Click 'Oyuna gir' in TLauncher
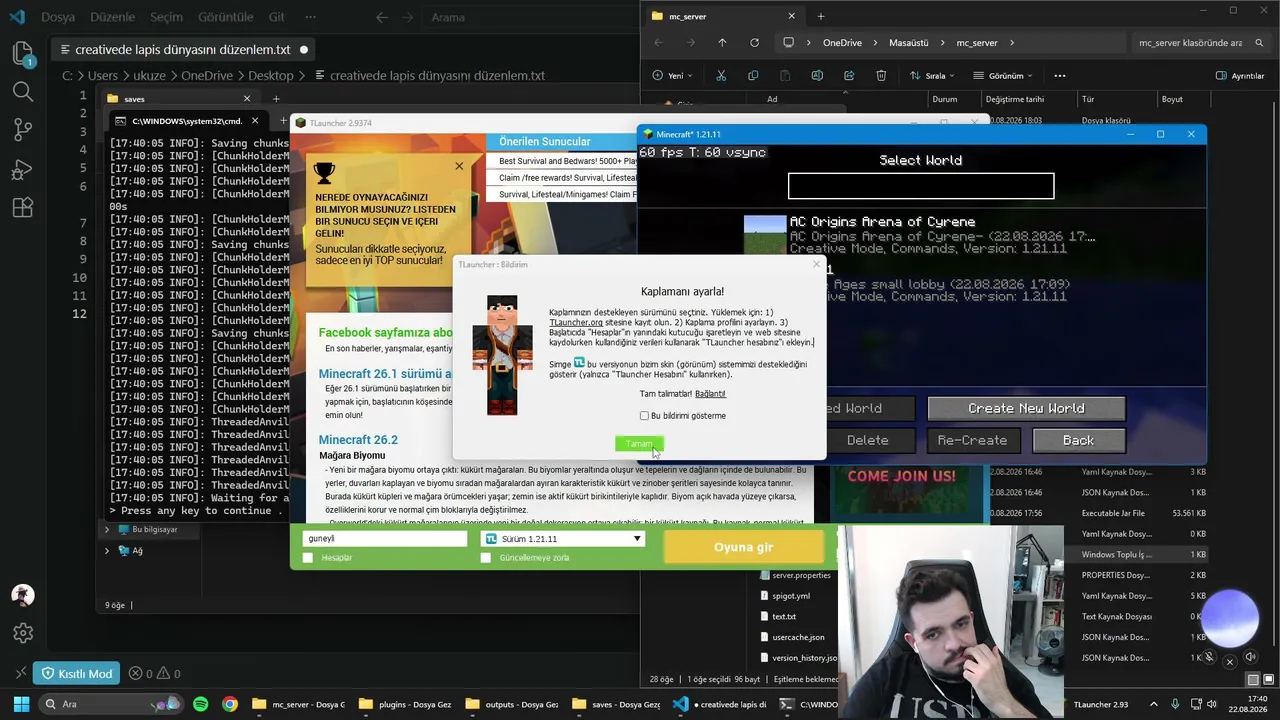 point(743,547)
